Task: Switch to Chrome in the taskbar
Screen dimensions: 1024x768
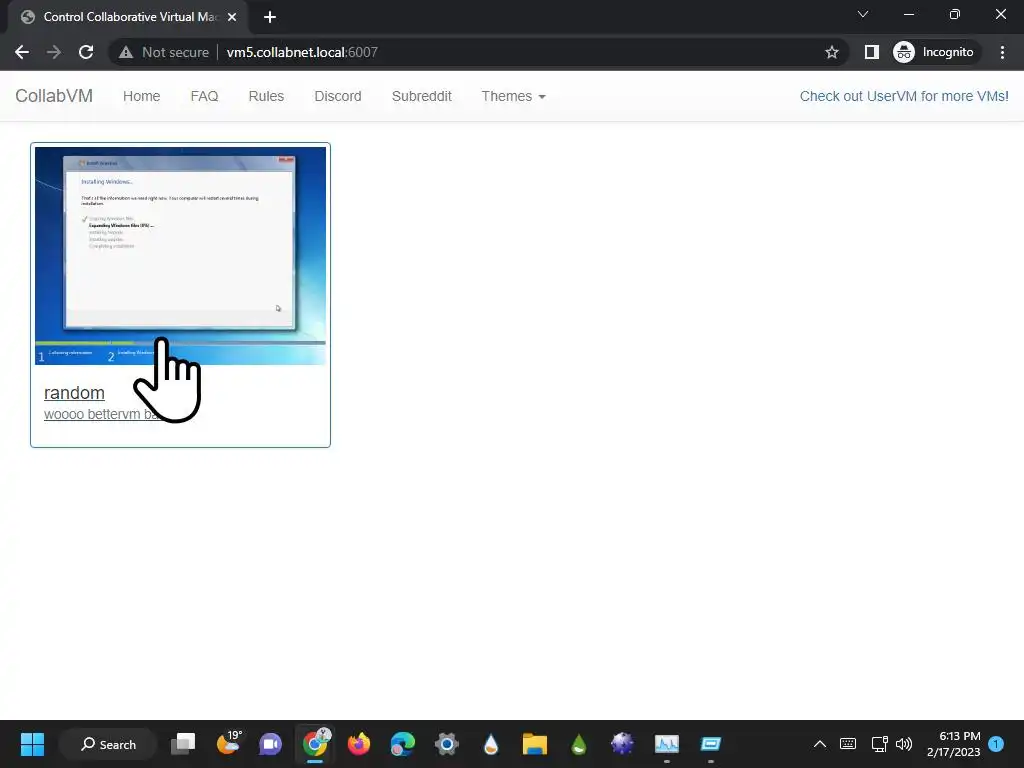Action: [315, 744]
